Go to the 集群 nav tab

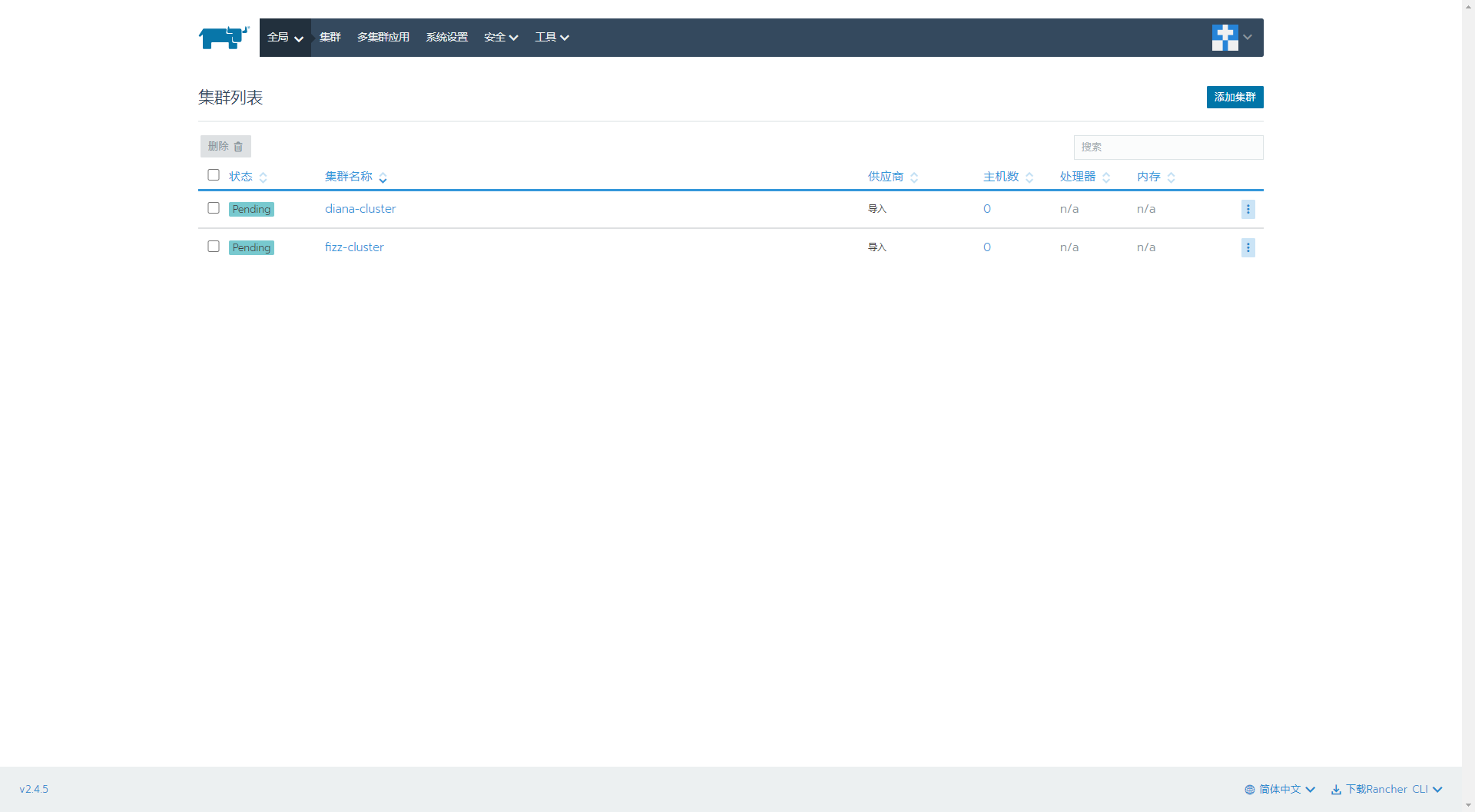(330, 37)
